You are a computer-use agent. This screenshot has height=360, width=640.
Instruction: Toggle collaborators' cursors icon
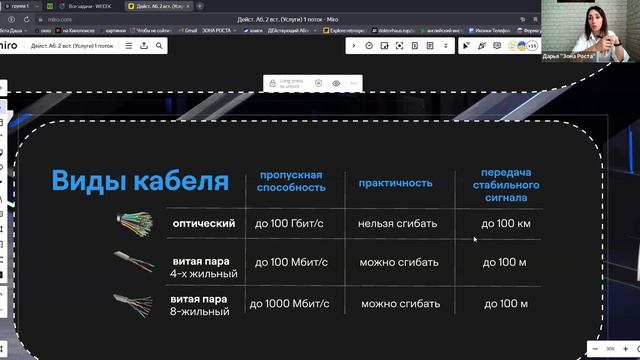[x=466, y=46]
